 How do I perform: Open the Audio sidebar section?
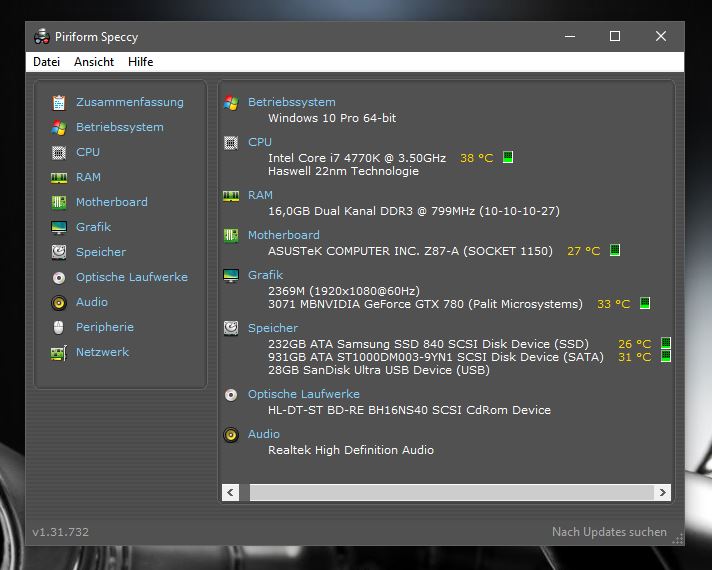click(x=92, y=302)
